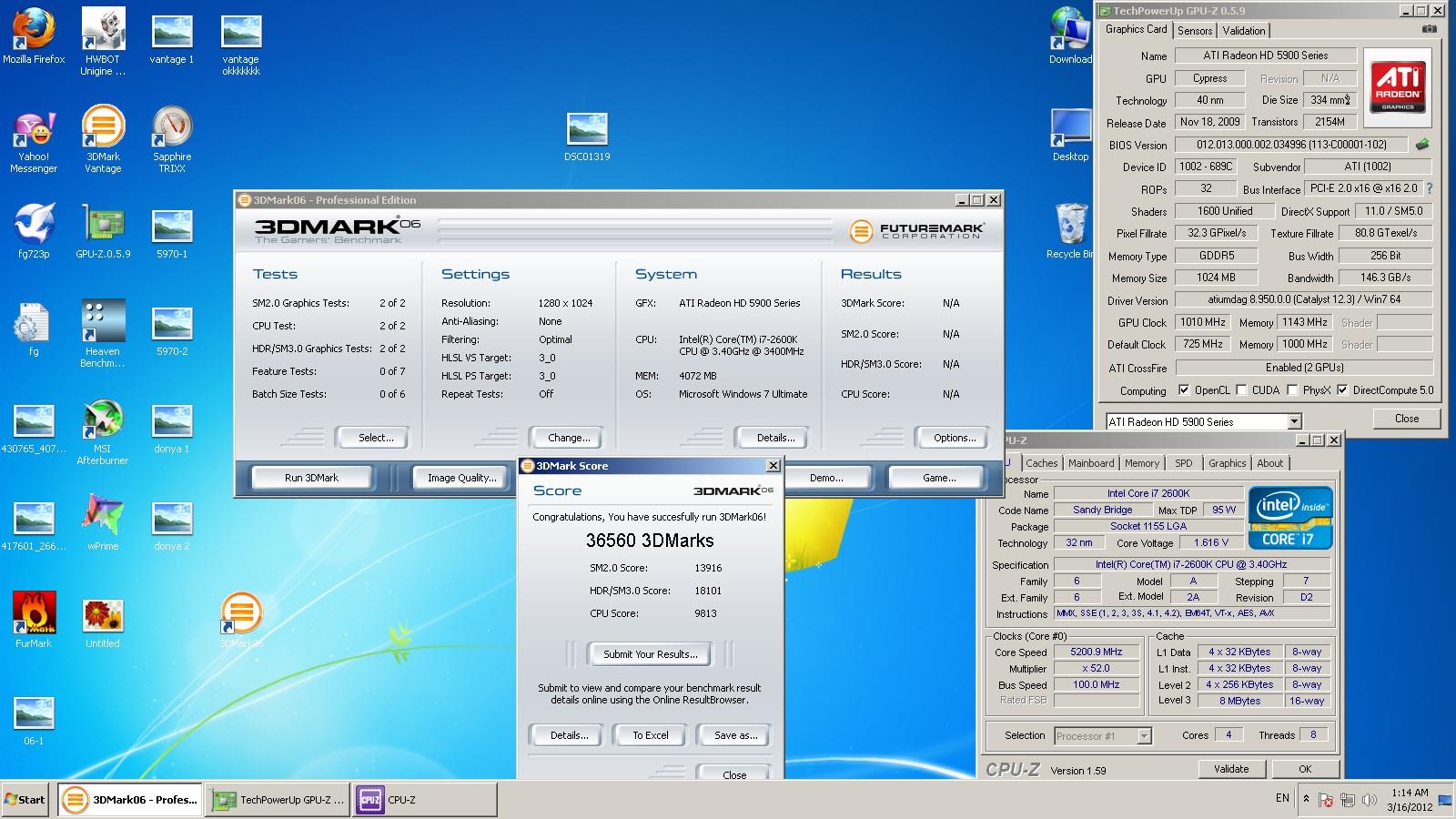Click Validate button in CPU-Z
Screen dimensions: 1456x819
1231,769
